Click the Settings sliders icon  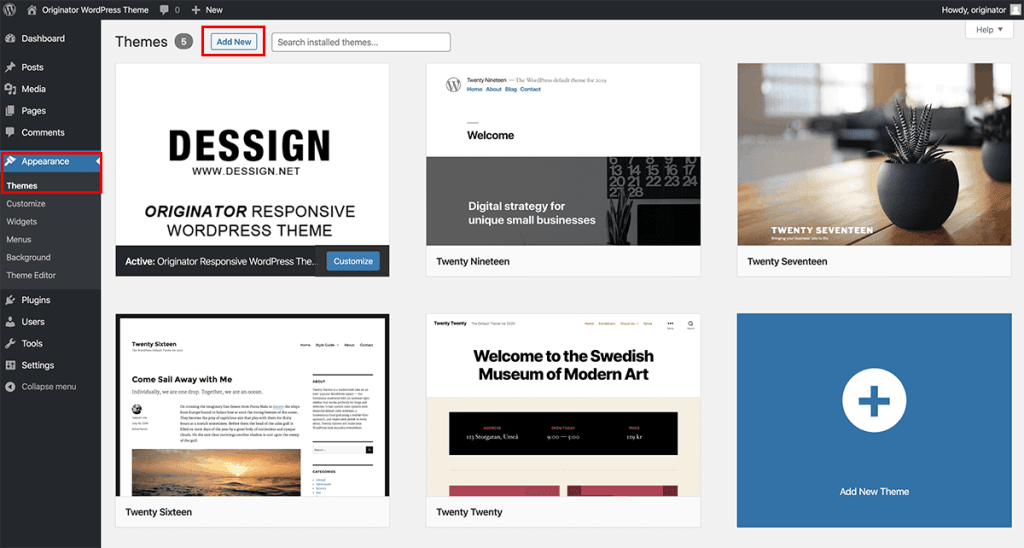tap(10, 365)
